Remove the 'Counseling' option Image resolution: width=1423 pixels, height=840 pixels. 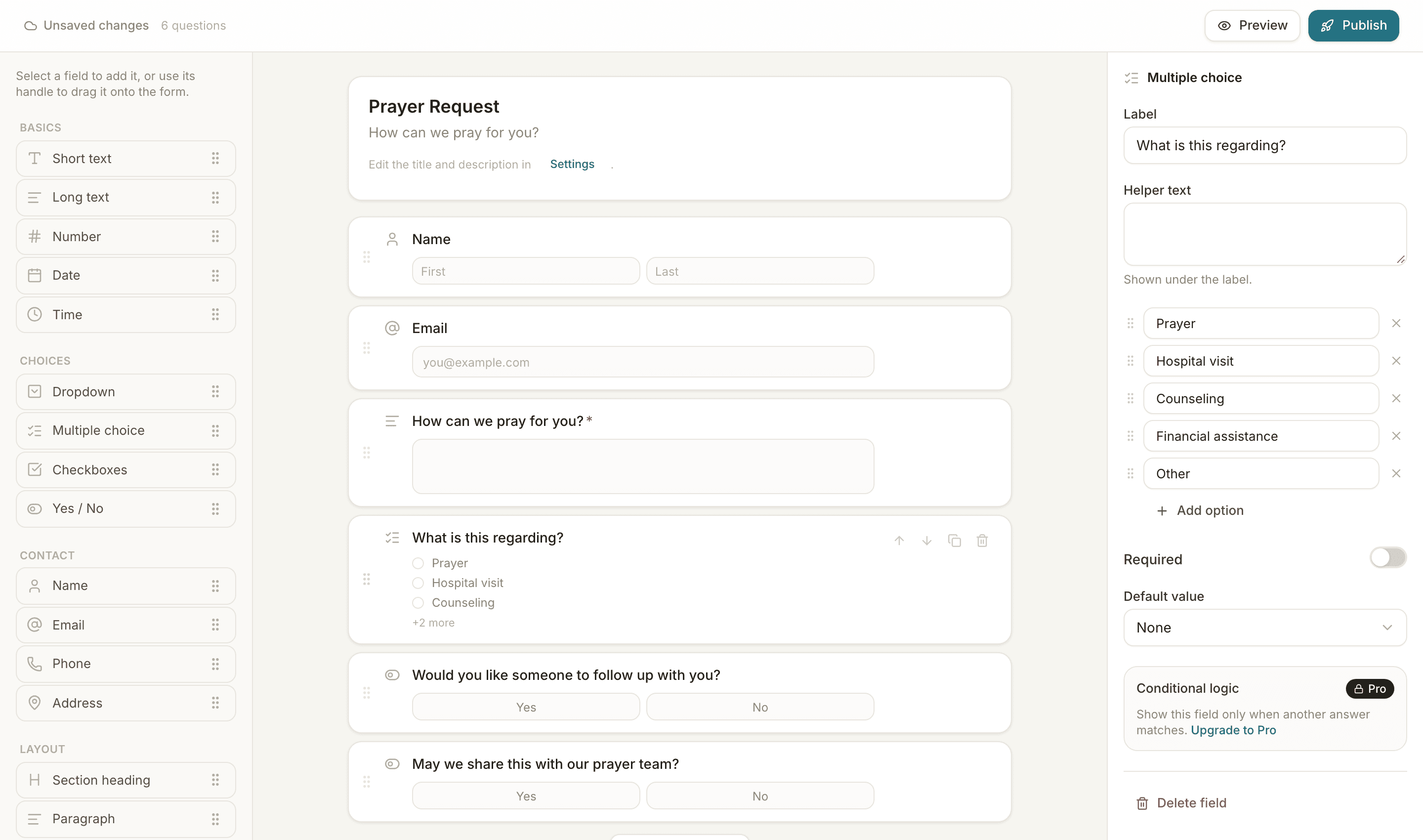tap(1396, 398)
